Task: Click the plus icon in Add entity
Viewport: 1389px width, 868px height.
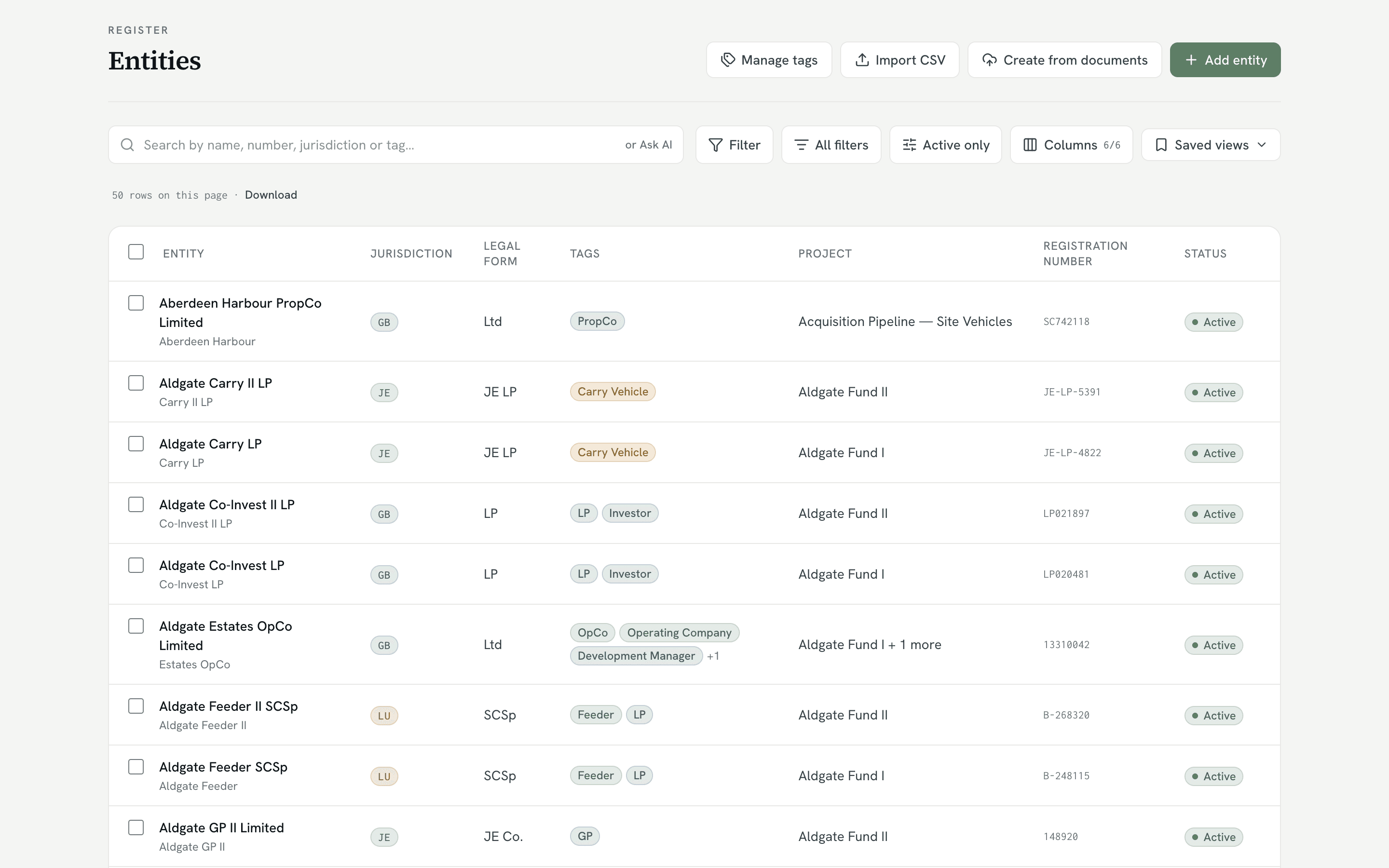Action: [1191, 60]
